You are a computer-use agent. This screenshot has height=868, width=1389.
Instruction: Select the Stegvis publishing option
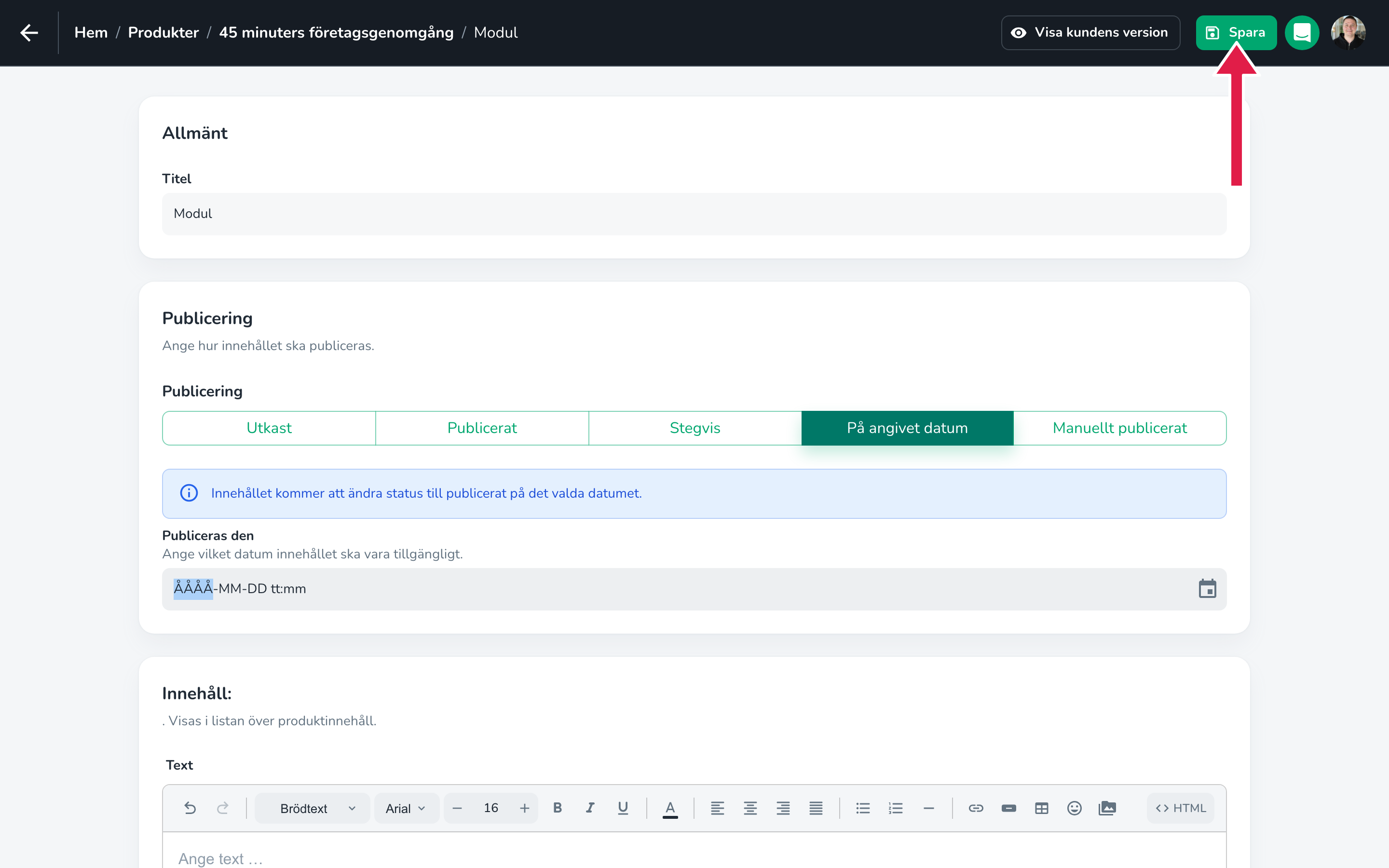[x=695, y=428]
